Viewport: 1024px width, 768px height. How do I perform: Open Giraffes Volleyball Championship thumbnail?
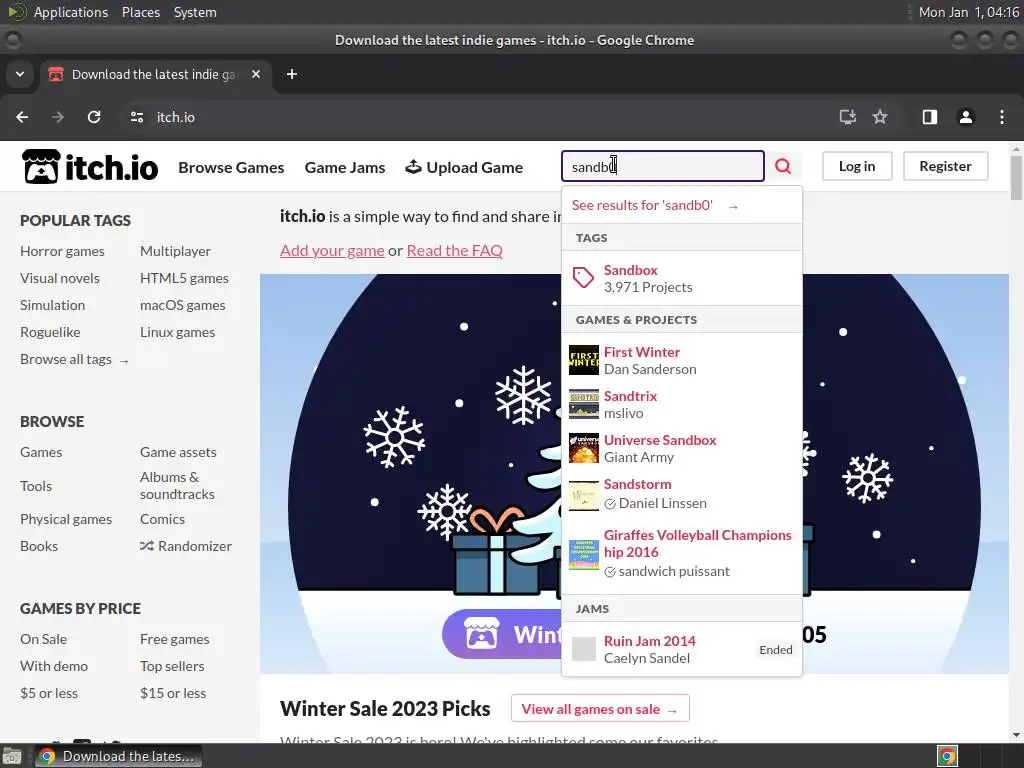[x=583, y=554]
